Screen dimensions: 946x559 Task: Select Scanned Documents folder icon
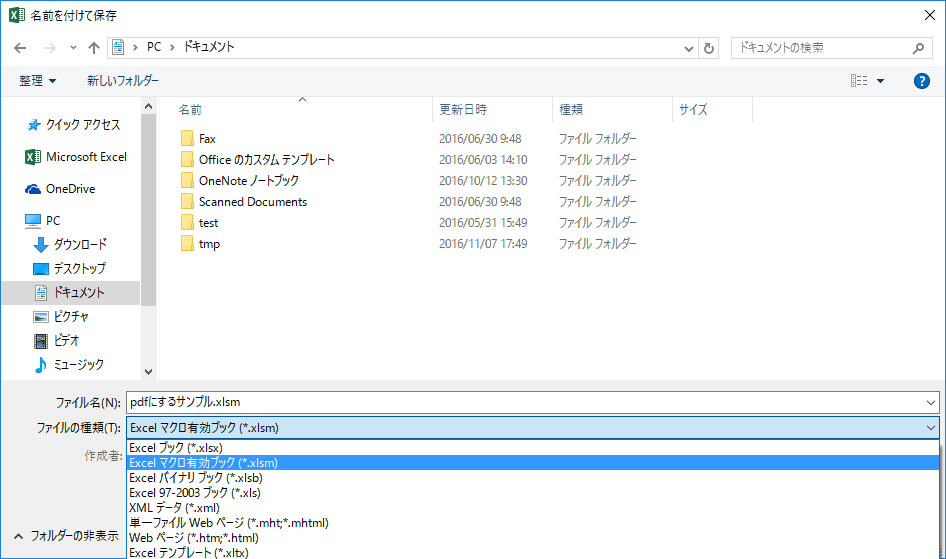click(187, 202)
